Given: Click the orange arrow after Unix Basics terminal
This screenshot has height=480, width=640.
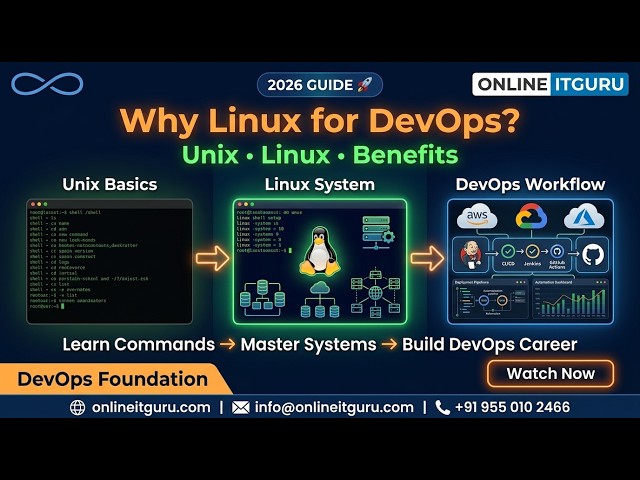Looking at the screenshot, I should (x=212, y=258).
